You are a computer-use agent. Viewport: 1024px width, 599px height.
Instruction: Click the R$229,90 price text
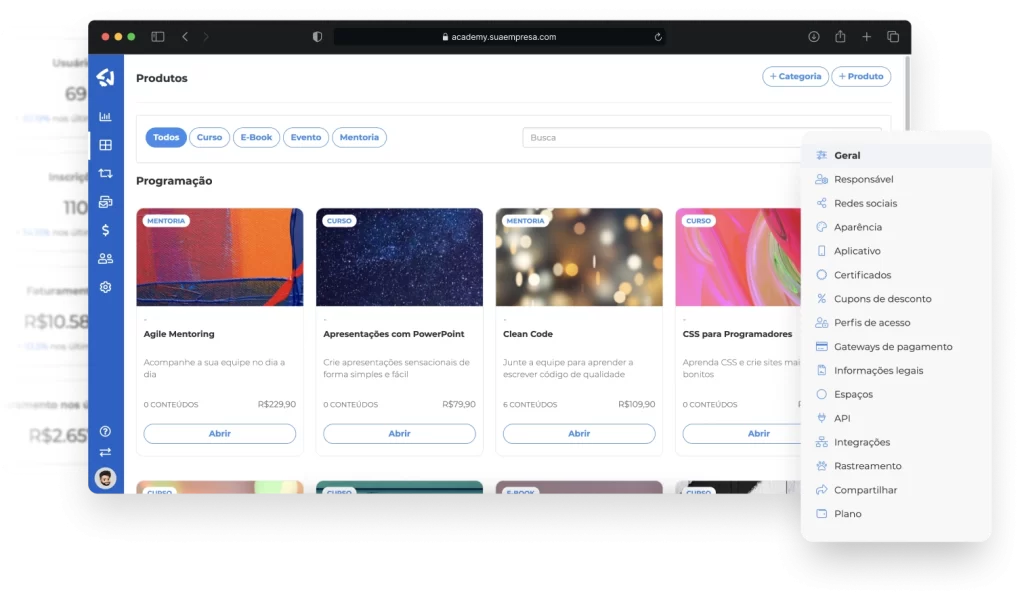277,404
